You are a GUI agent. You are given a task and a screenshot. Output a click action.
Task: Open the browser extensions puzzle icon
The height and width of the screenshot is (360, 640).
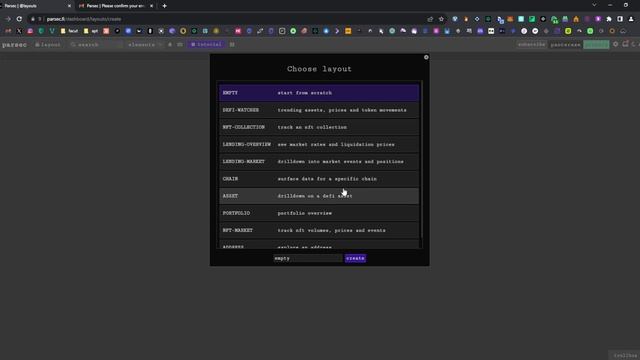pyautogui.click(x=609, y=19)
